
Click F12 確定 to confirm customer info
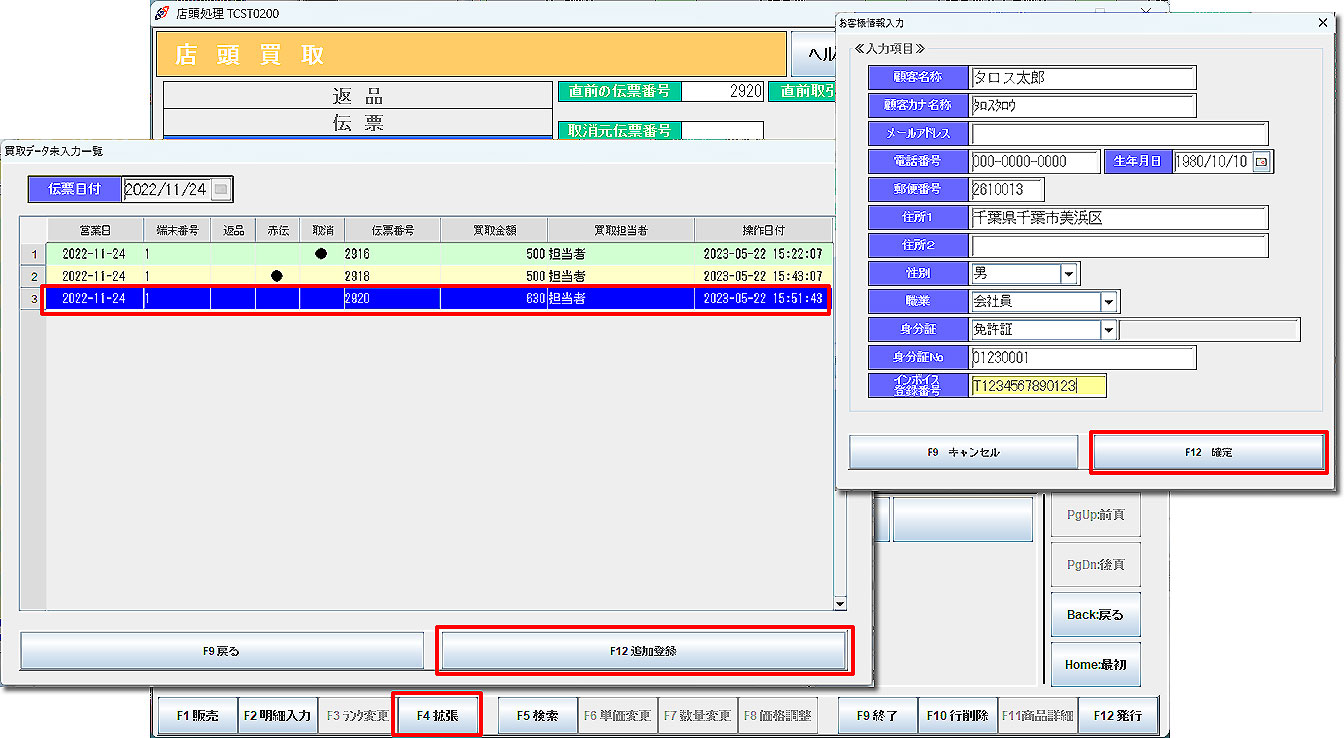click(1208, 452)
